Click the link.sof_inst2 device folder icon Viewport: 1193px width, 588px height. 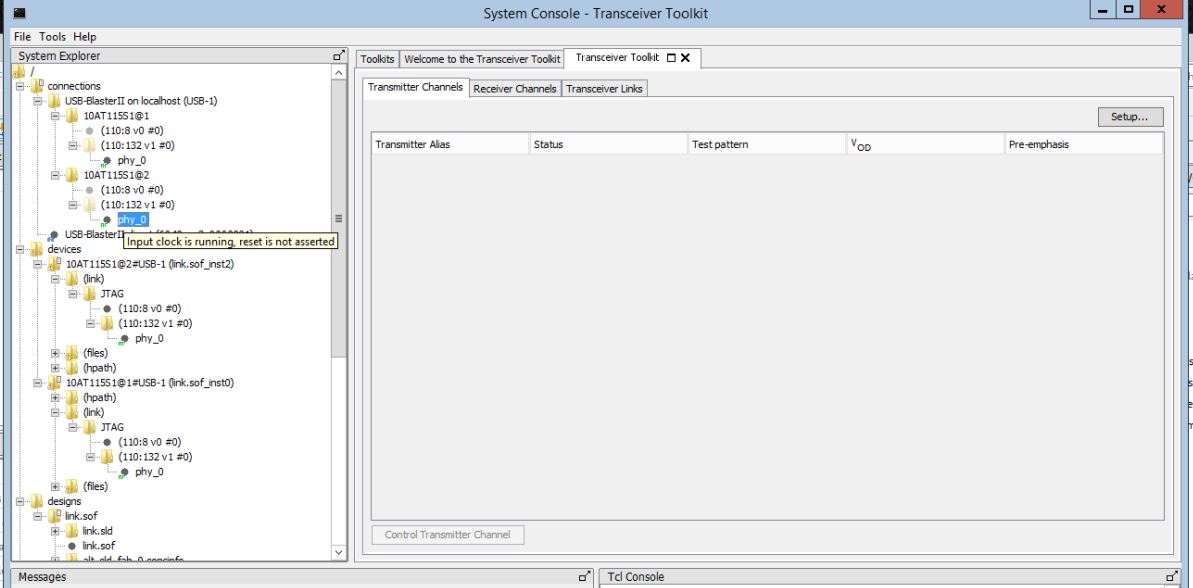[x=55, y=264]
